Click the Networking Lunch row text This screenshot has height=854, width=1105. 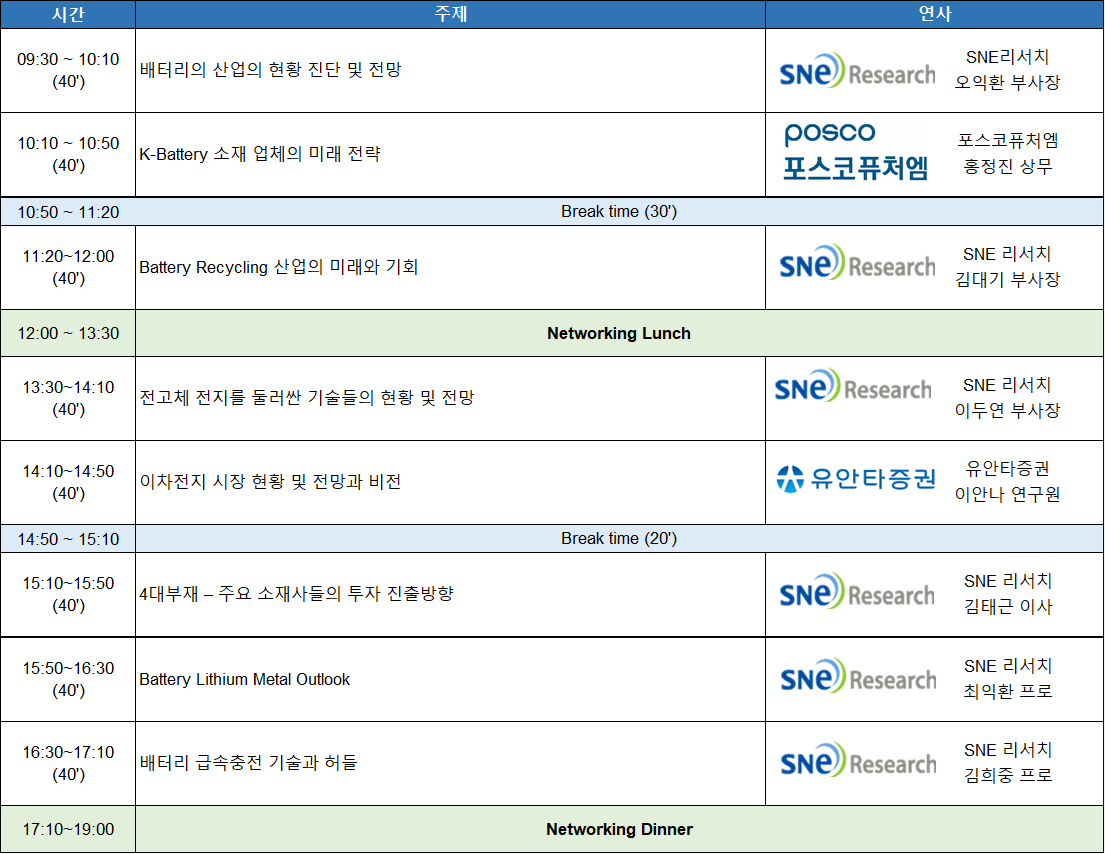tap(619, 333)
